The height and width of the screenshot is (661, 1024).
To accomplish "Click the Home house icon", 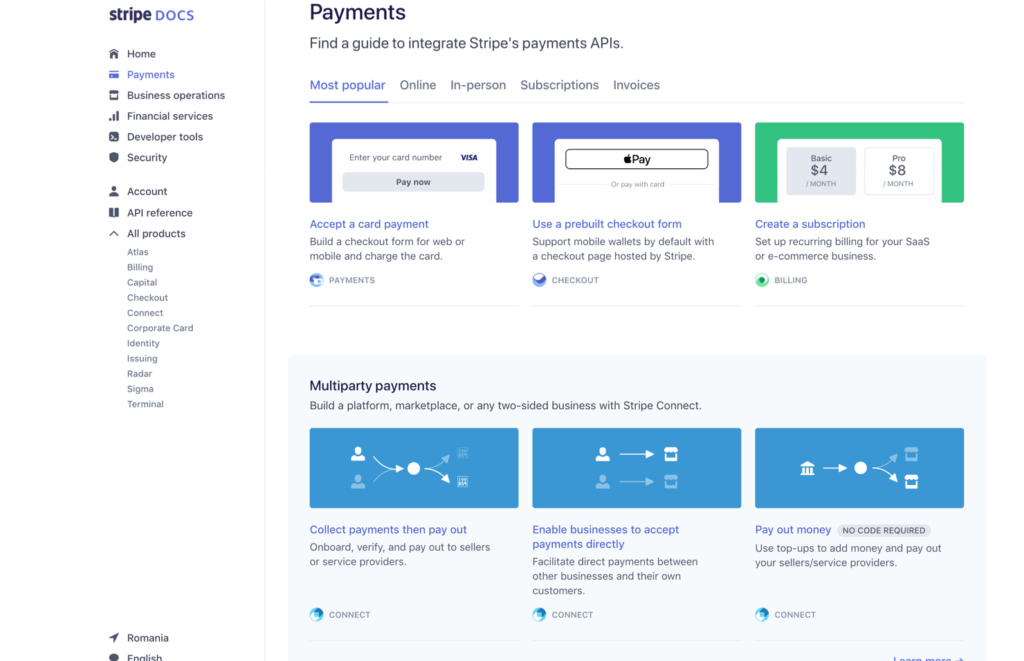I will [x=114, y=54].
